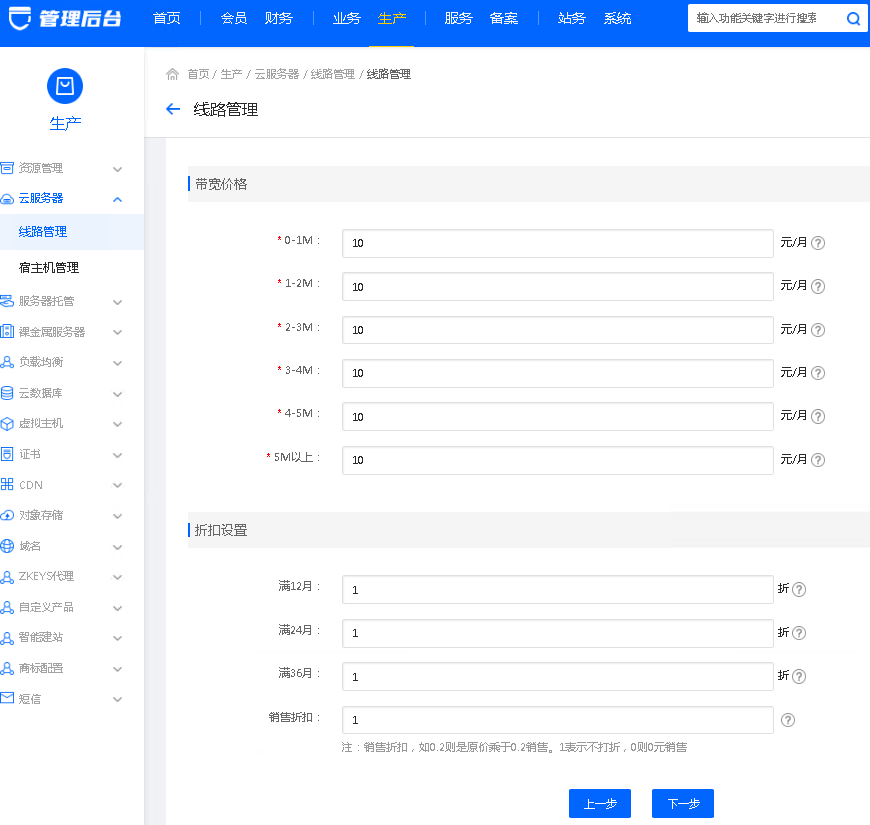Click 上一步 button
870x825 pixels.
600,803
